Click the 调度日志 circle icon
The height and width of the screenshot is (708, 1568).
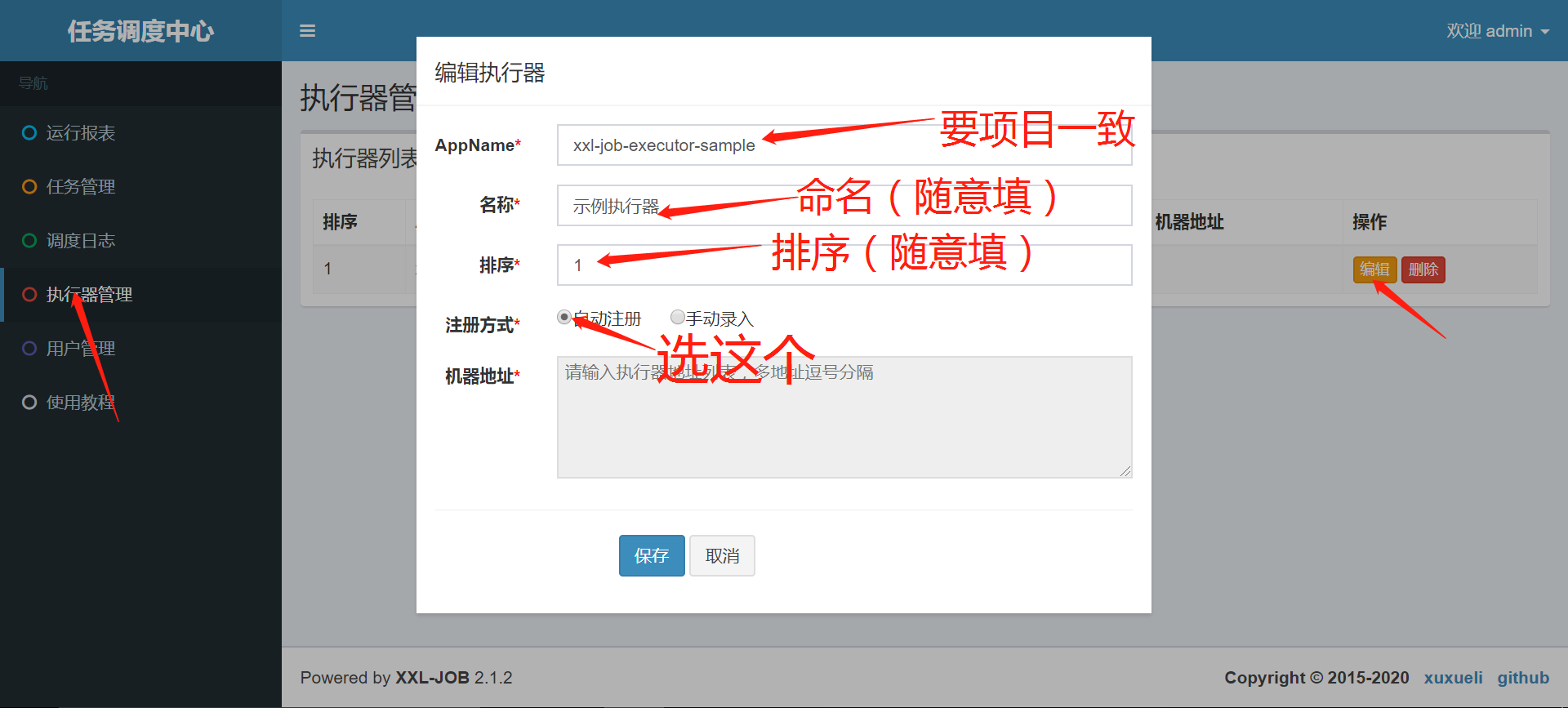(29, 240)
